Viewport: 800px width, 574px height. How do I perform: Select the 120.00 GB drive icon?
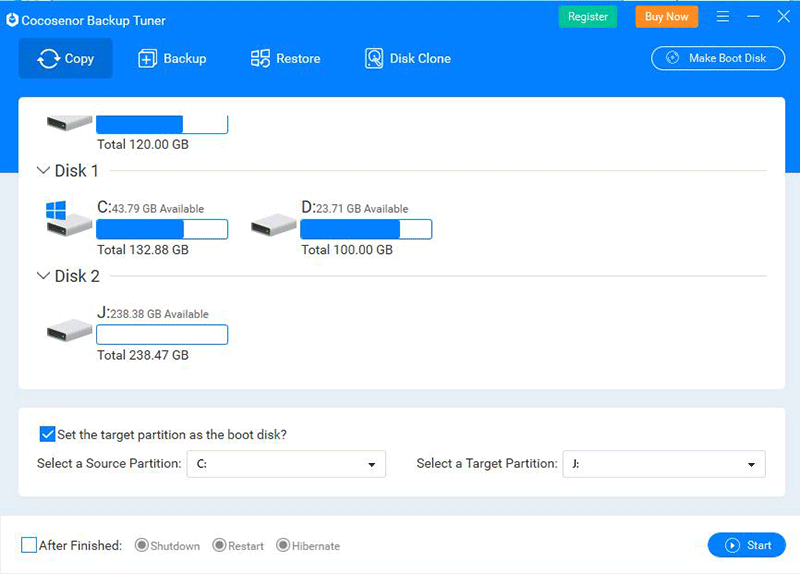pos(69,123)
